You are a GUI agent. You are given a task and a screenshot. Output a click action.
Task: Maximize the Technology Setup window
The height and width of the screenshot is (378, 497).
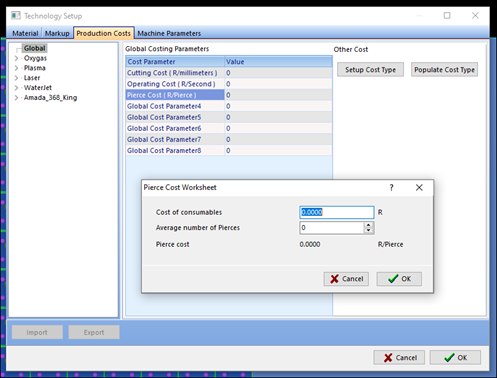(447, 16)
